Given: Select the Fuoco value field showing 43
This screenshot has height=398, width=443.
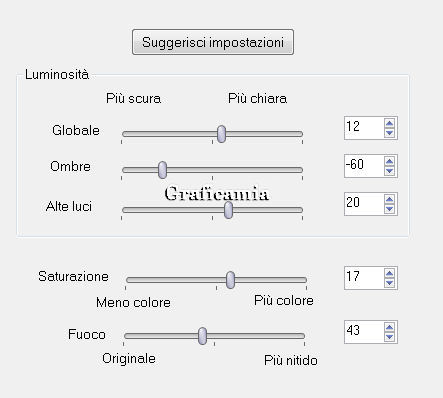Looking at the screenshot, I should point(364,332).
